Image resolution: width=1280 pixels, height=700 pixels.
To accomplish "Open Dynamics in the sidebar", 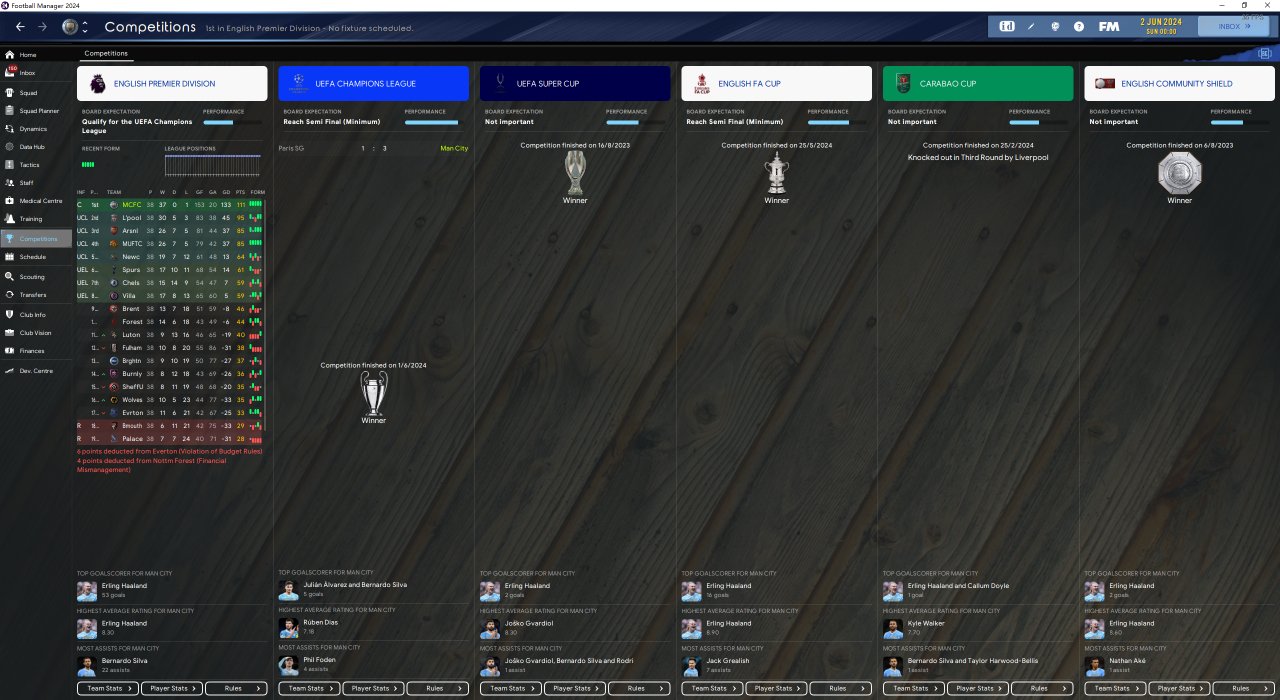I will pyautogui.click(x=36, y=128).
